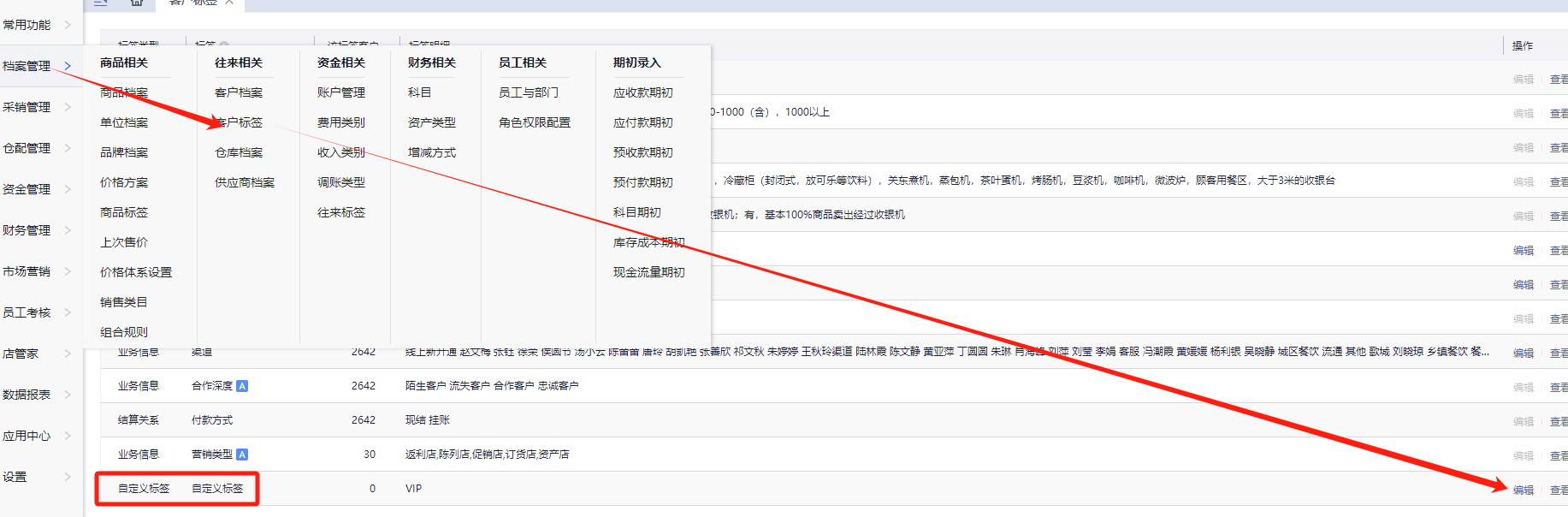The height and width of the screenshot is (517, 1568).
Task: Choose 库存成本期初 in 期初录入
Action: tap(648, 242)
